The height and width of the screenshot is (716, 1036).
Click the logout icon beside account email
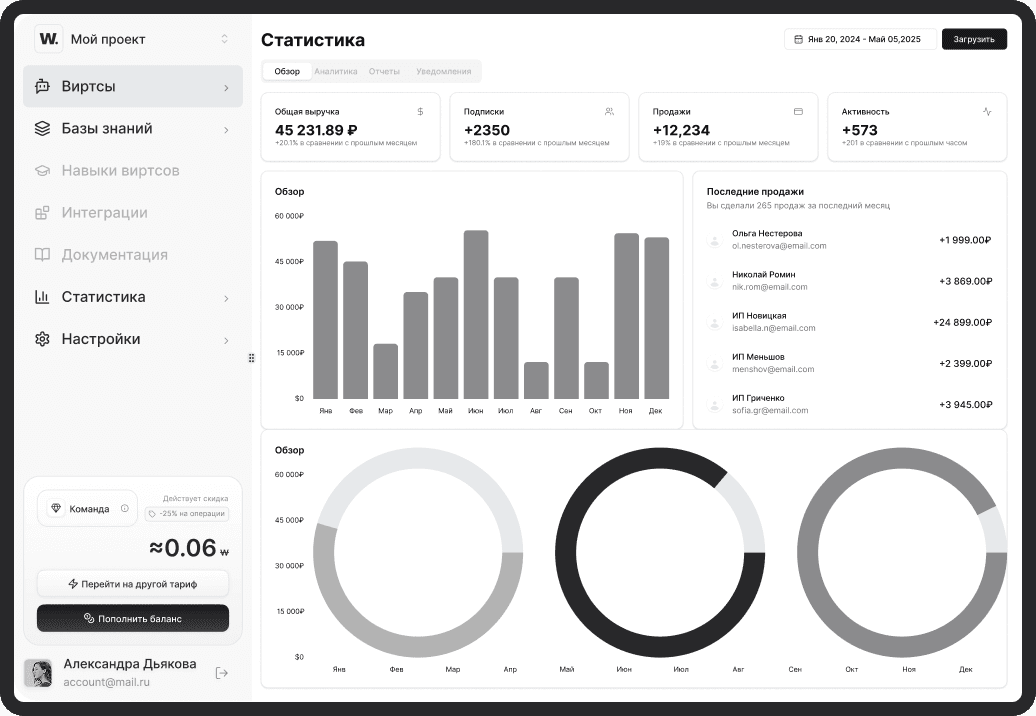coord(222,673)
